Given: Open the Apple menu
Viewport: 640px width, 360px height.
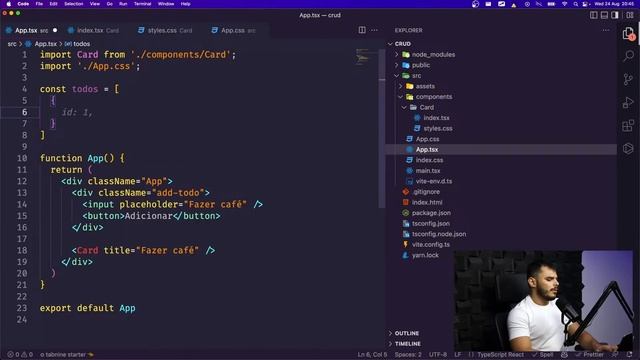Looking at the screenshot, I should tap(9, 4).
